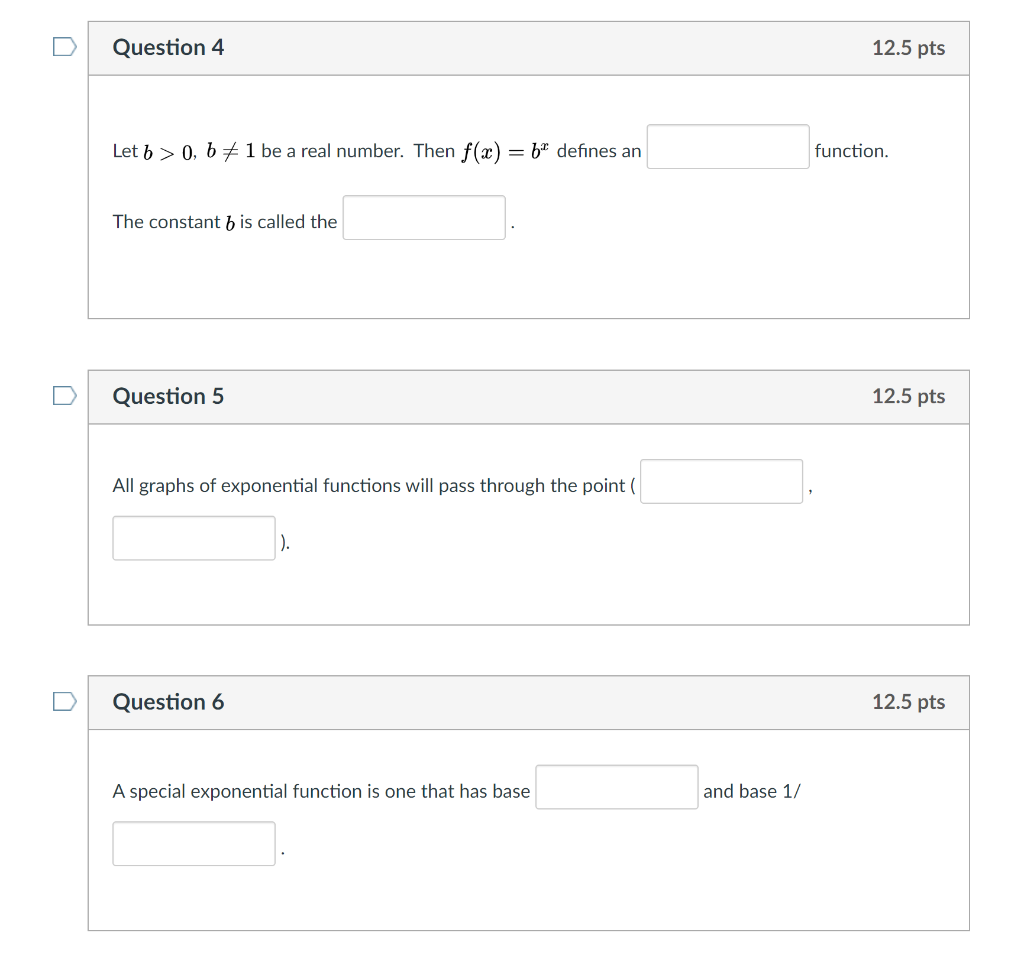Click the first blank for the point coordinates
1024x965 pixels.
point(721,481)
